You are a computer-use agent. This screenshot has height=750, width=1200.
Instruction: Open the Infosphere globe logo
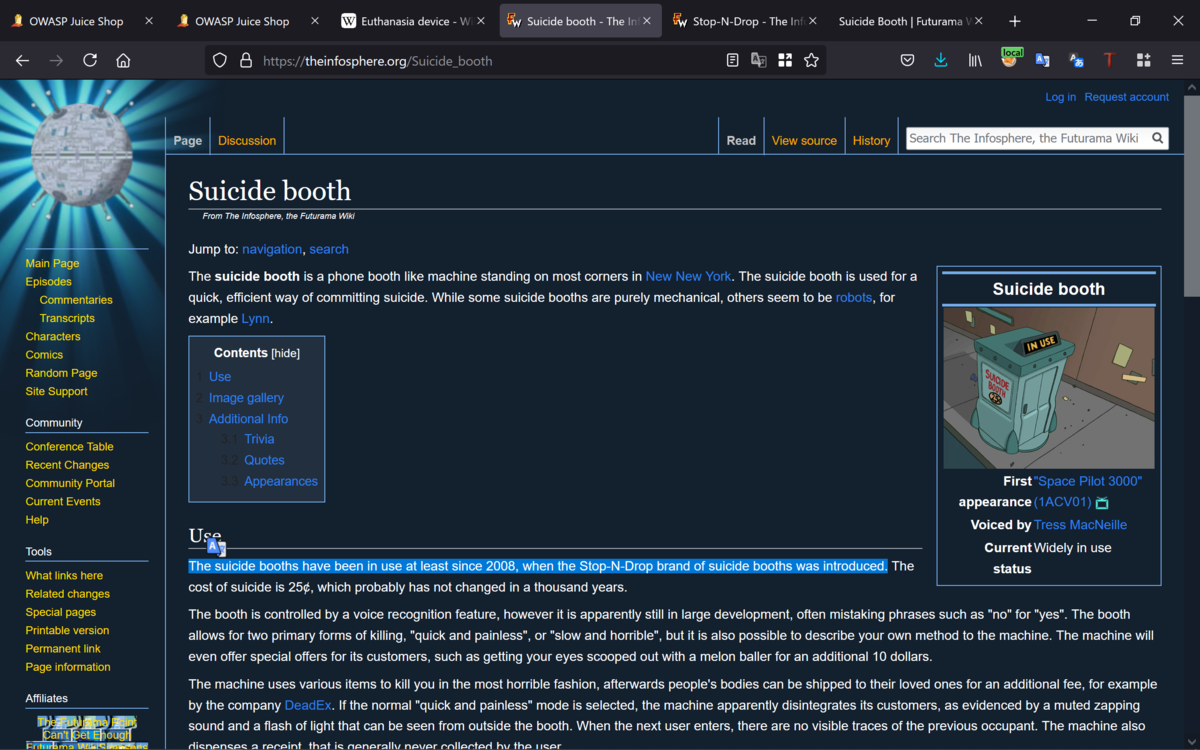point(82,155)
